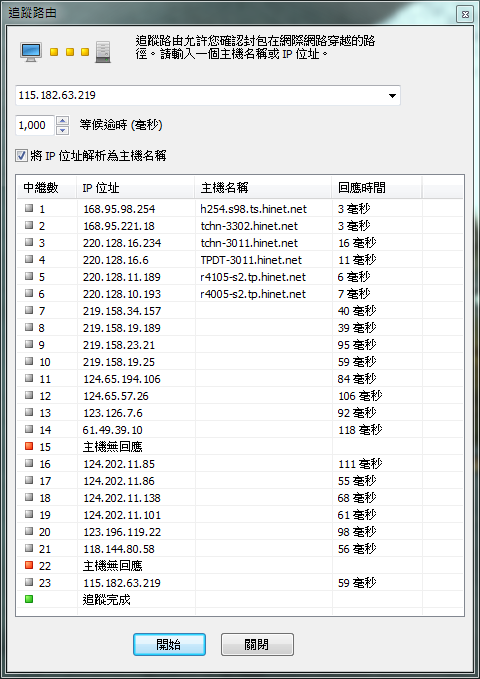Click the 開始 button
The image size is (480, 679).
click(x=169, y=644)
